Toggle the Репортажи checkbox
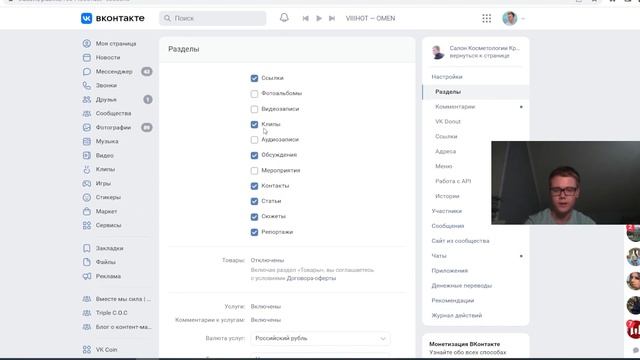The height and width of the screenshot is (360, 640). (x=254, y=232)
